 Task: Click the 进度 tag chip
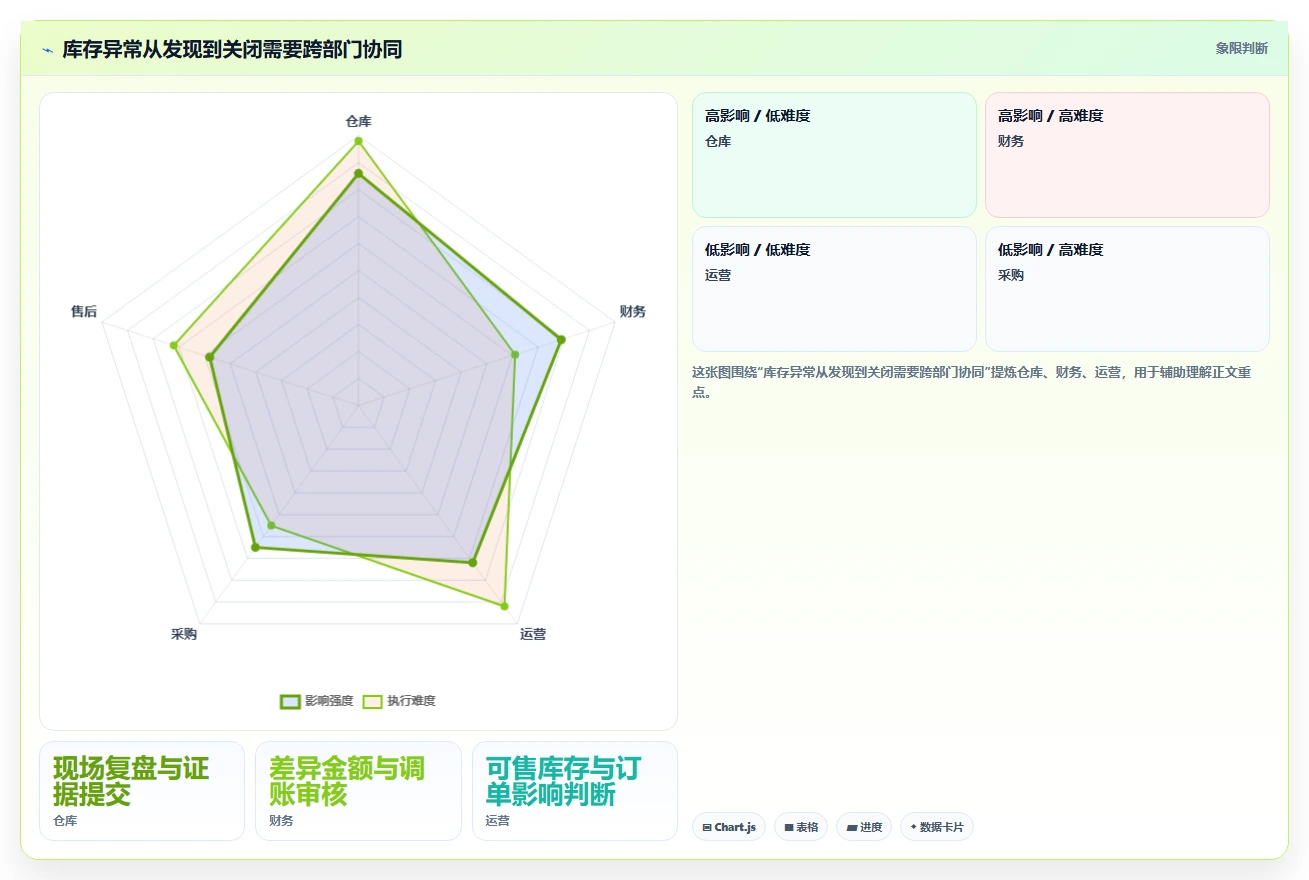(x=864, y=827)
